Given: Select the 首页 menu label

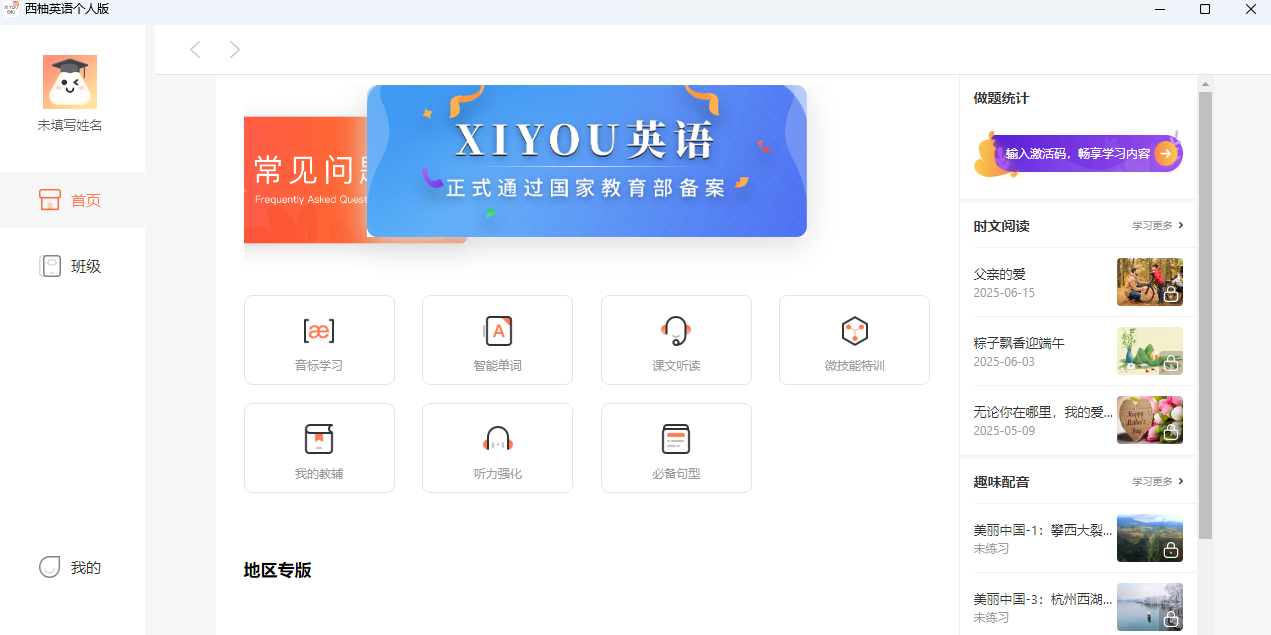Looking at the screenshot, I should pyautogui.click(x=86, y=200).
